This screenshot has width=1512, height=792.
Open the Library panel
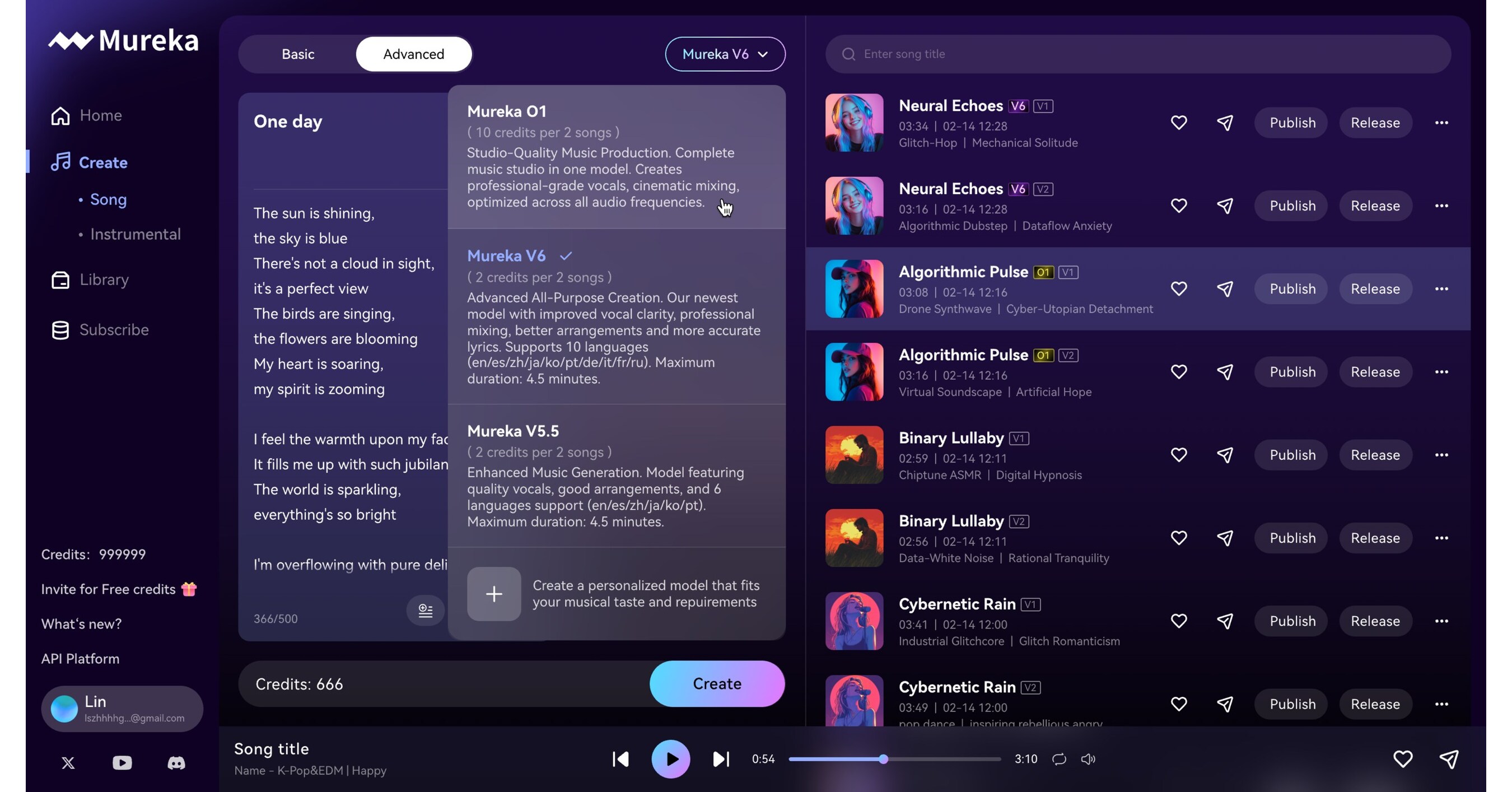click(105, 279)
